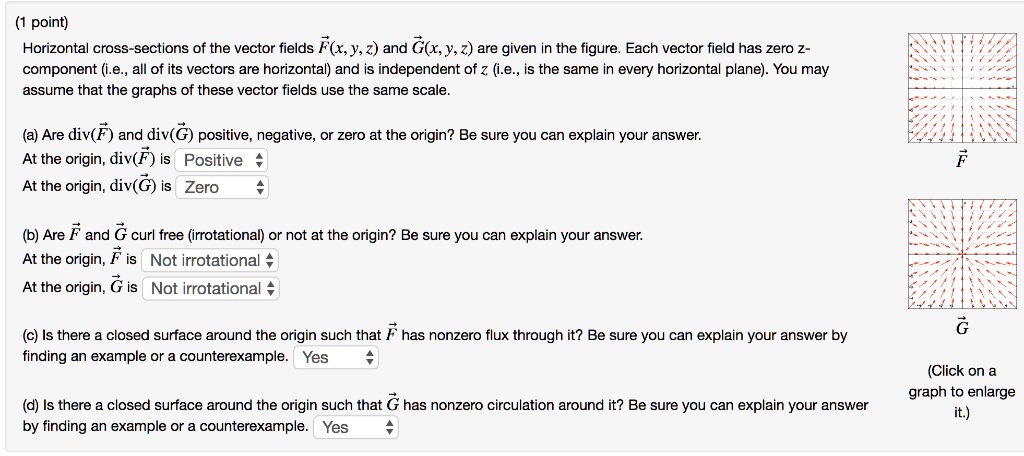Click the G label under the bottom graph
Viewport: 1024px width, 456px height.
[962, 328]
